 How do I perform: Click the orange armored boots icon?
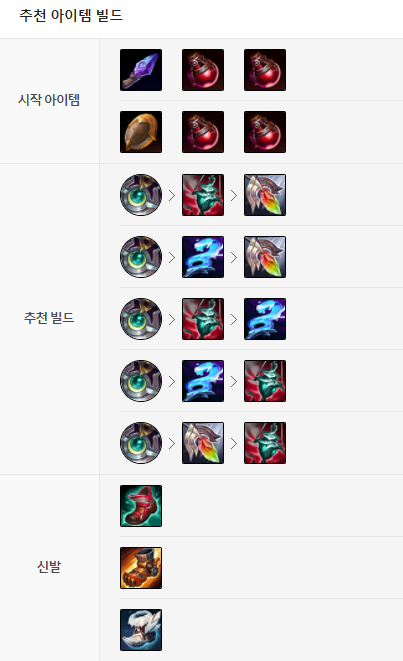point(141,568)
